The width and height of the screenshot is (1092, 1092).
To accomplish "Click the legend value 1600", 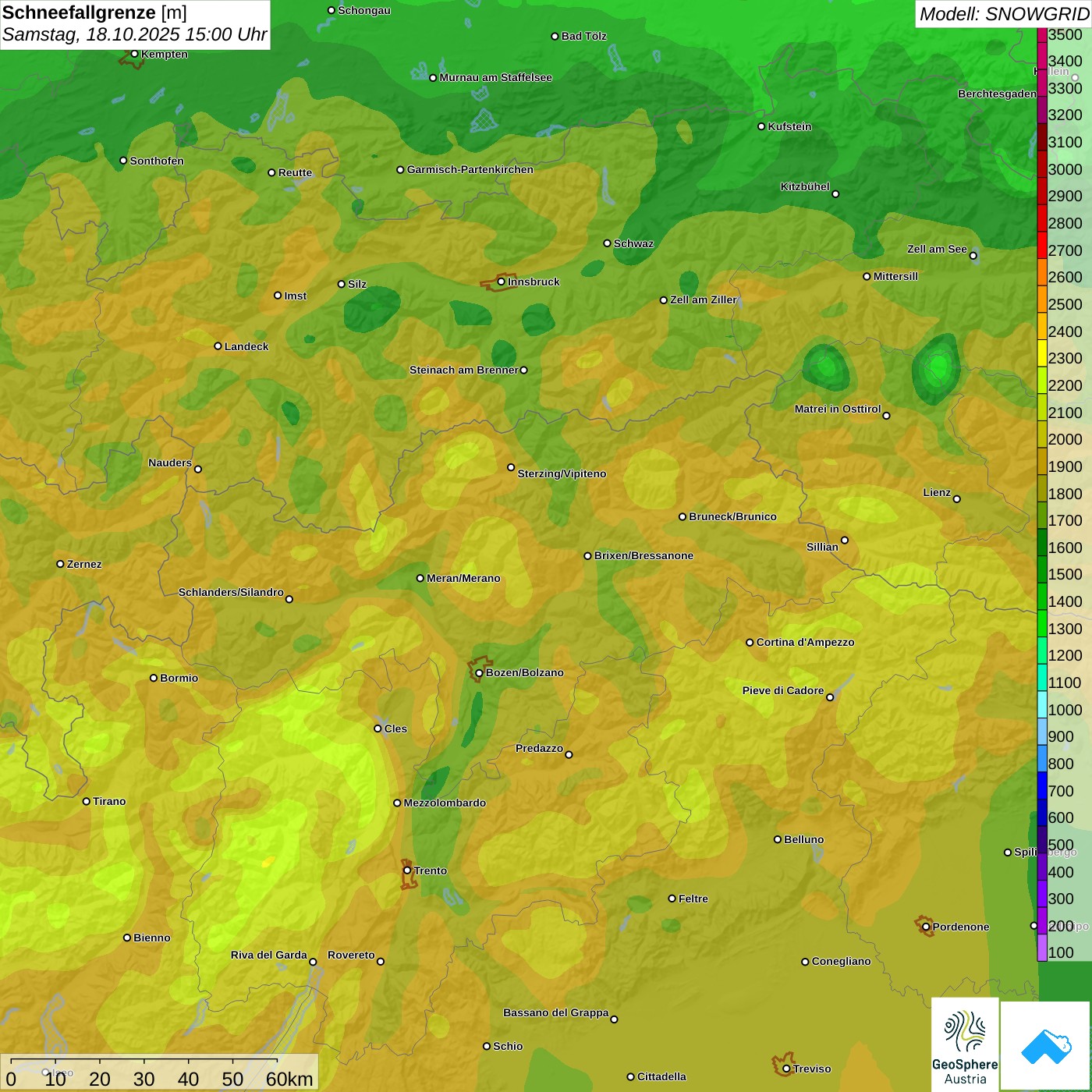I will pos(1065,548).
